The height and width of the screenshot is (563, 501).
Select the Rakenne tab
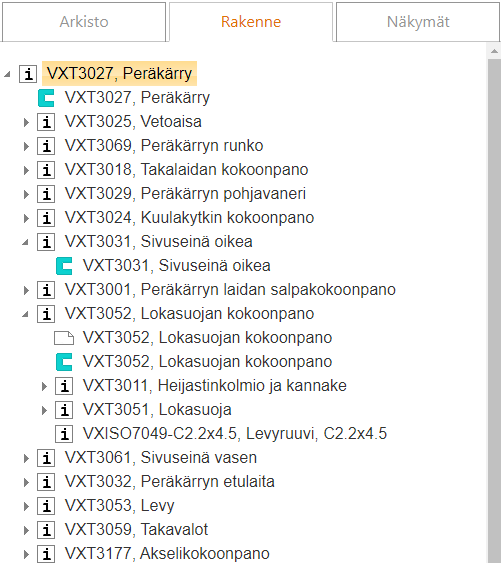tap(251, 22)
